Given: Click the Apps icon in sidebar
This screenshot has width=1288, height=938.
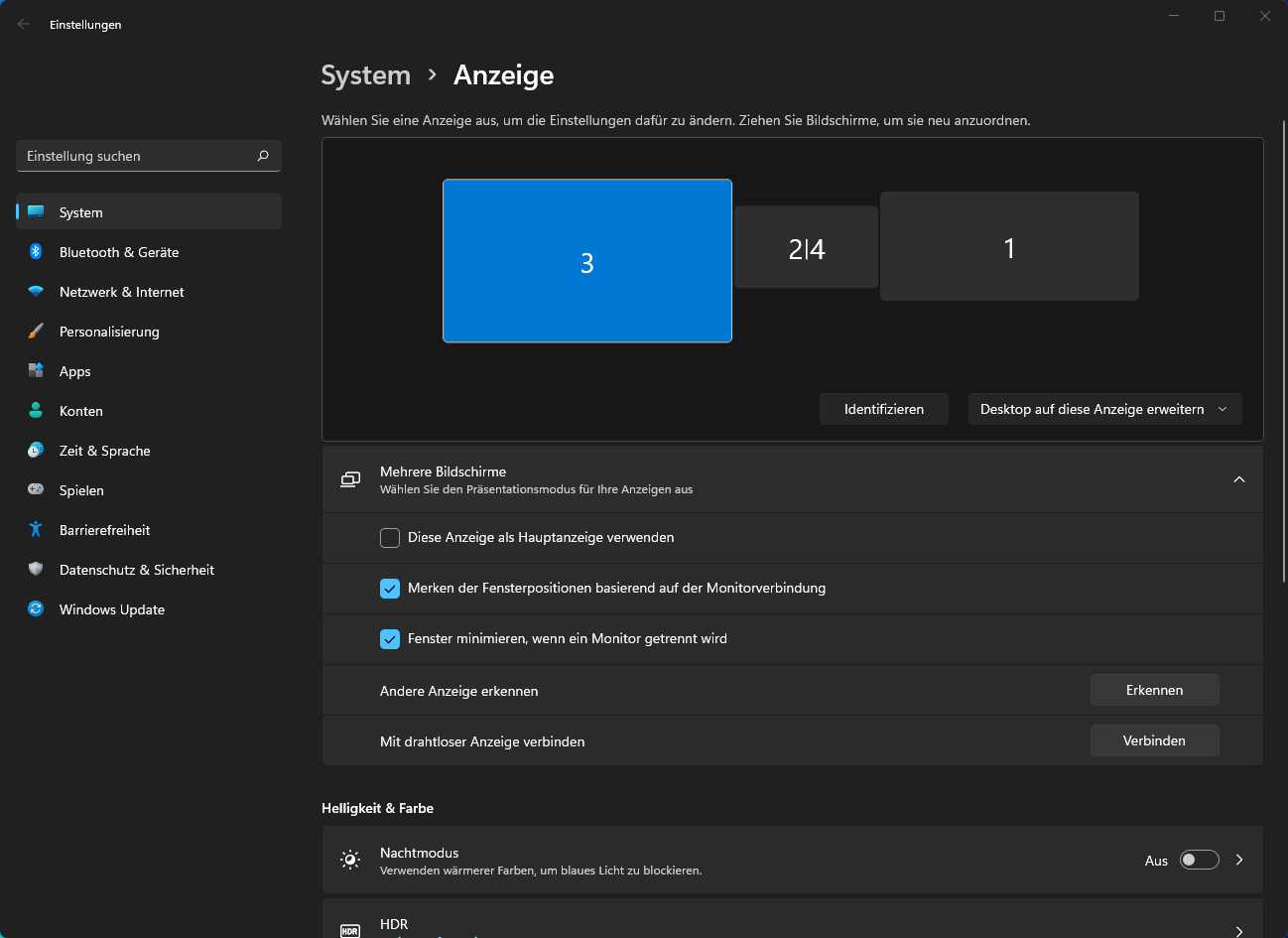Looking at the screenshot, I should (36, 370).
